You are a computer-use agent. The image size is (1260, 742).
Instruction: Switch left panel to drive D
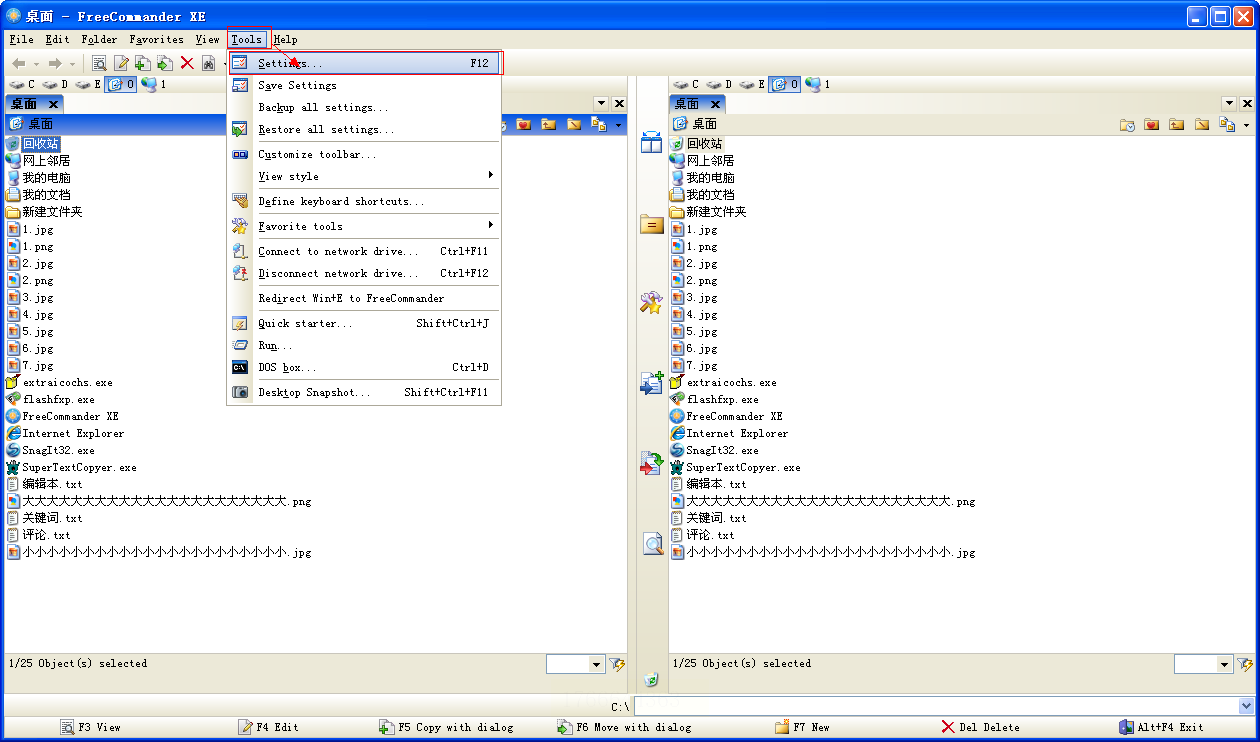[x=56, y=85]
